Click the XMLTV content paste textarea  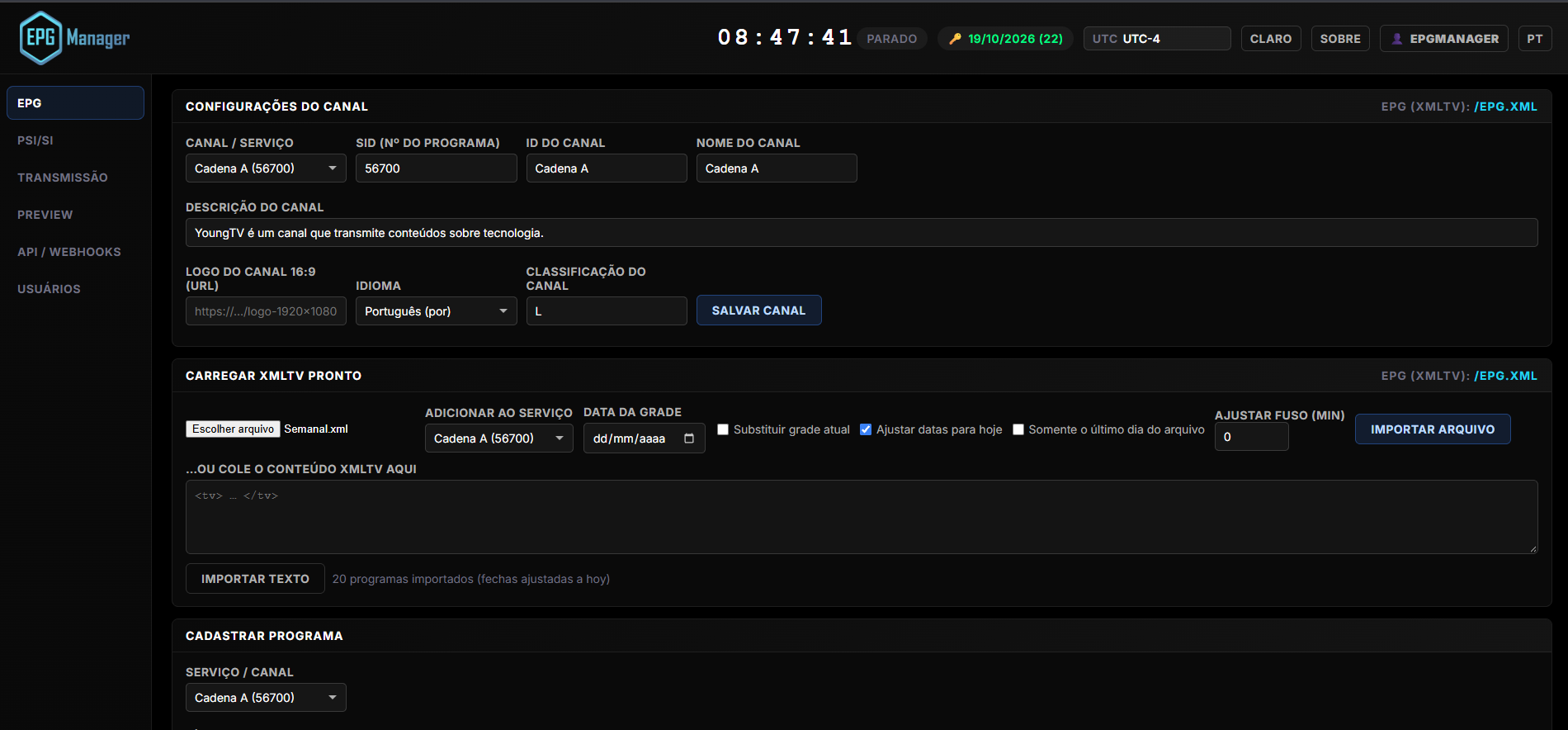(862, 517)
